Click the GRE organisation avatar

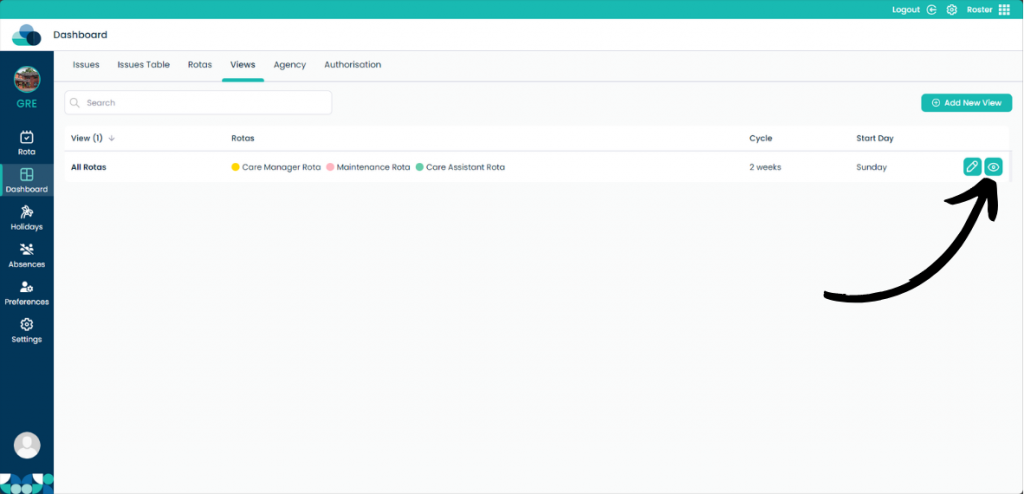click(27, 80)
